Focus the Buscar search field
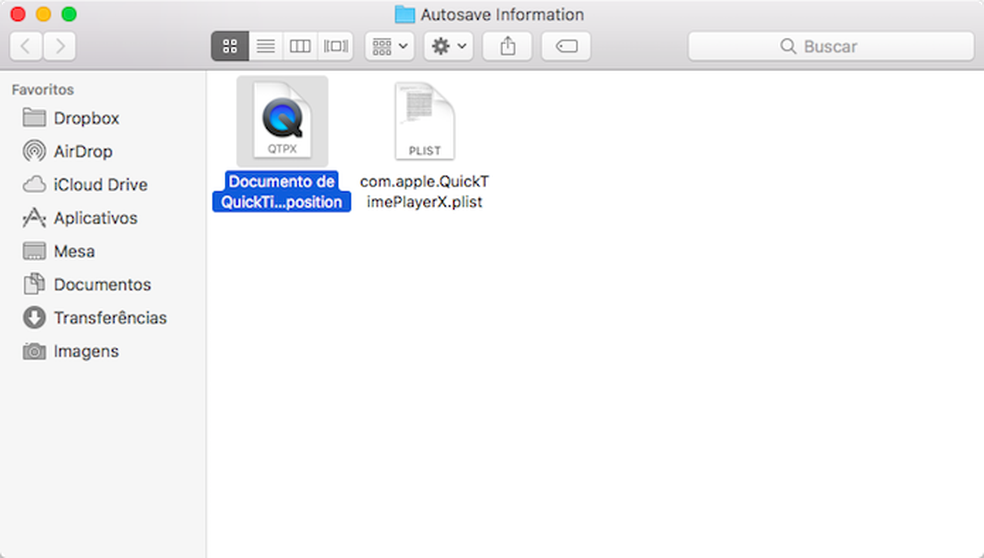984x558 pixels. click(831, 46)
